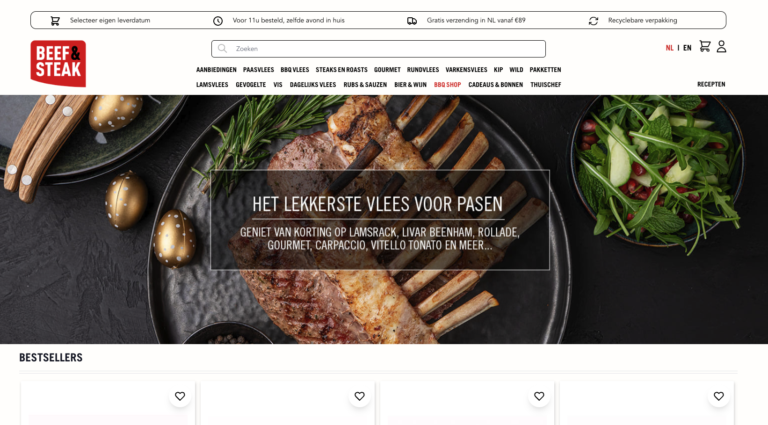Toggle heart on fourth bestseller card
This screenshot has width=768, height=425.
pos(719,396)
